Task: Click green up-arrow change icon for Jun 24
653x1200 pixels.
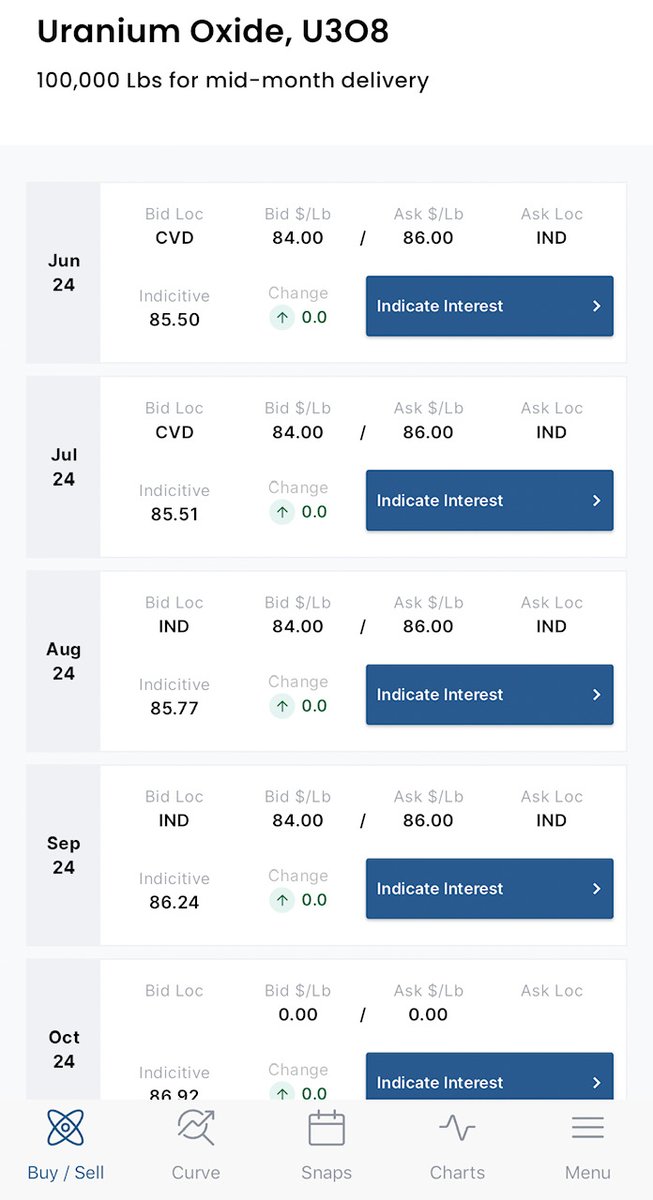Action: click(x=282, y=318)
